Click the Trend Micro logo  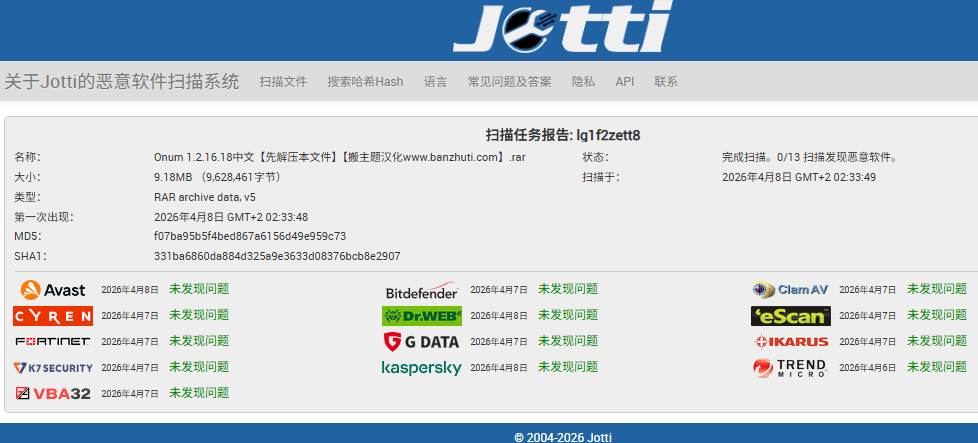point(790,368)
